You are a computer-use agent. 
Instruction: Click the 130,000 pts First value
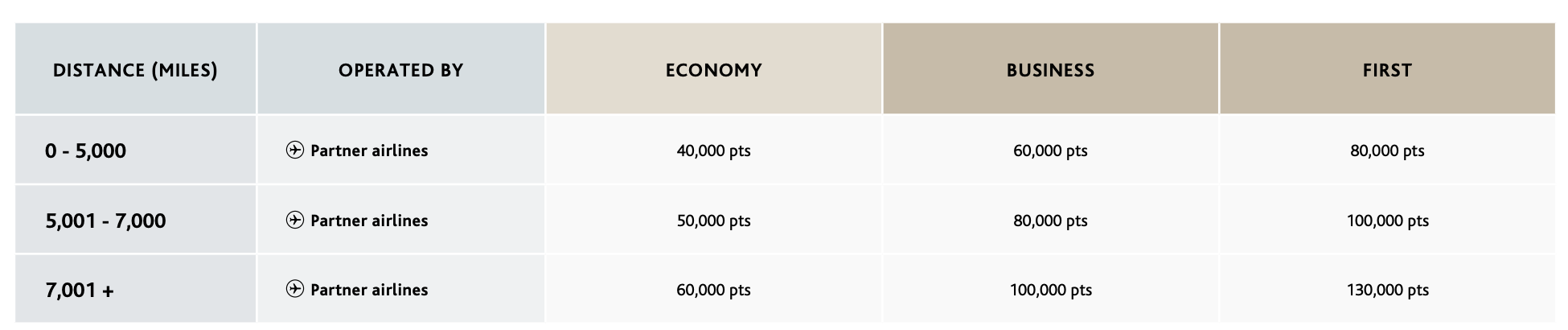1387,291
